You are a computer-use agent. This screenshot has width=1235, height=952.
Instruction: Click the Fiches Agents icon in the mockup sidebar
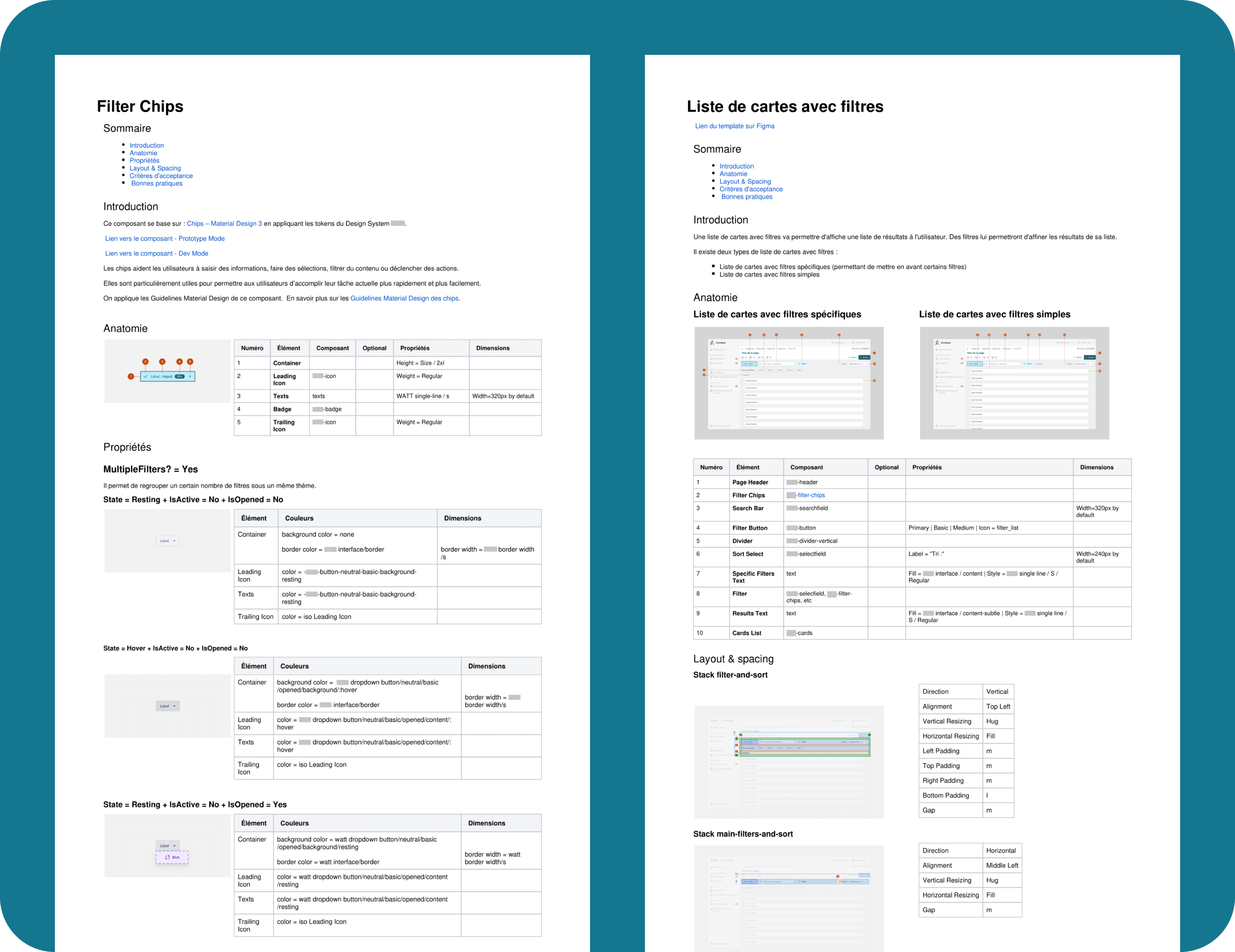(711, 359)
